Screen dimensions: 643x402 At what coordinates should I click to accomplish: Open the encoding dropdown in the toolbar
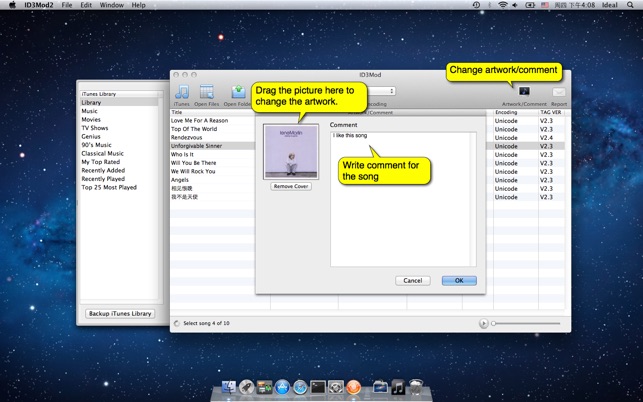(x=381, y=91)
